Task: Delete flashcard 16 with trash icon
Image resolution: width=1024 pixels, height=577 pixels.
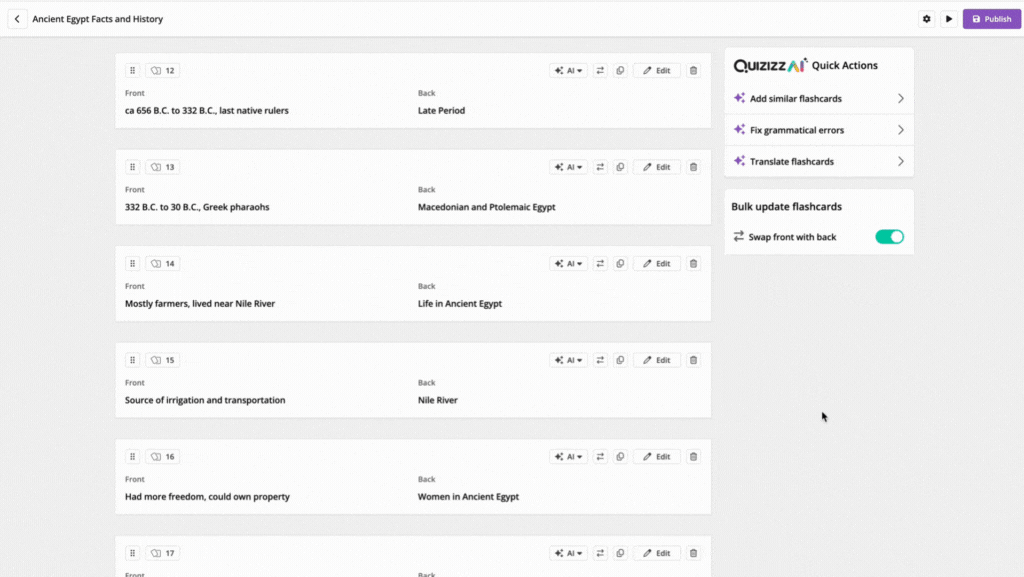Action: pyautogui.click(x=694, y=457)
